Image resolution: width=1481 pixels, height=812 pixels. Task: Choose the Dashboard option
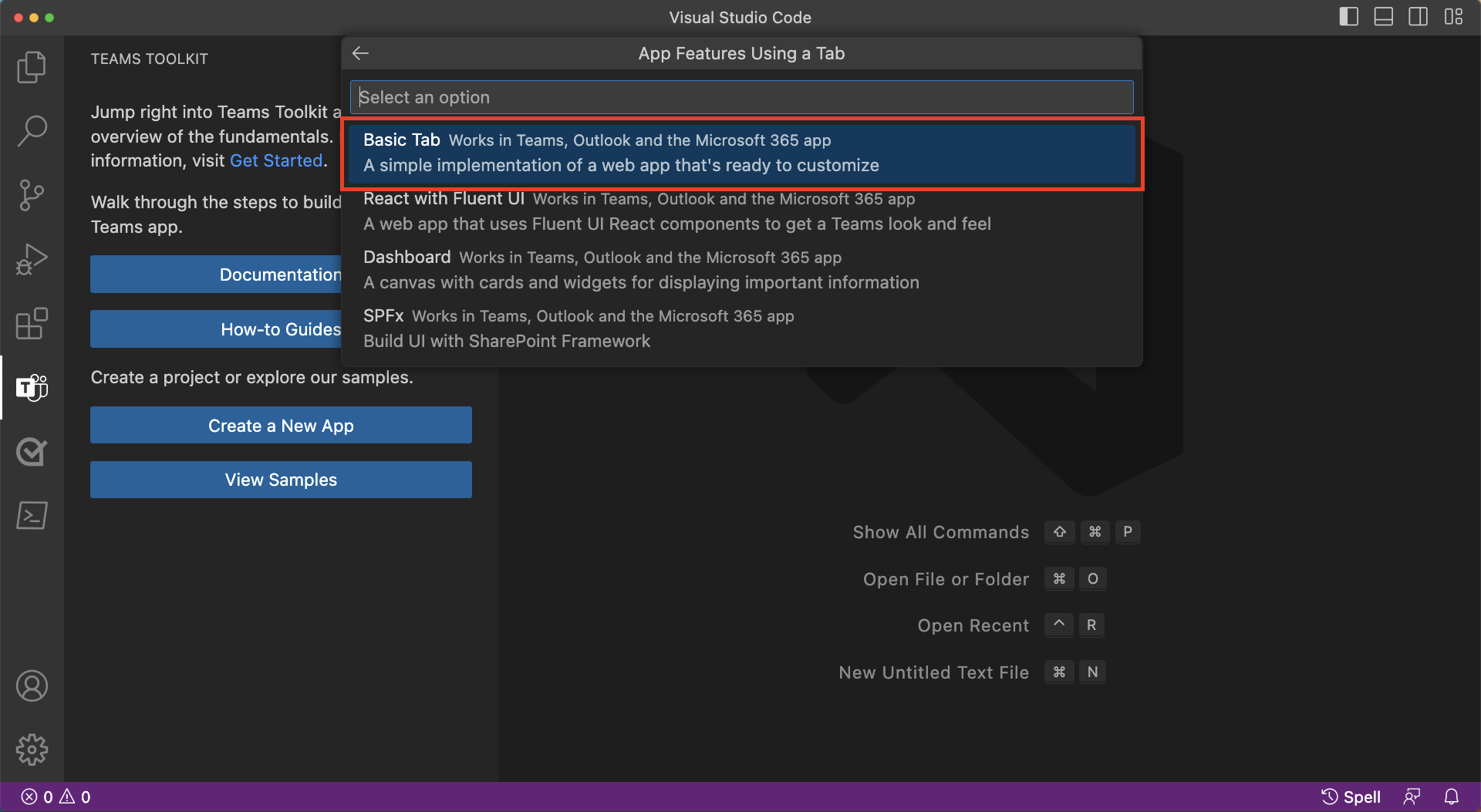741,270
